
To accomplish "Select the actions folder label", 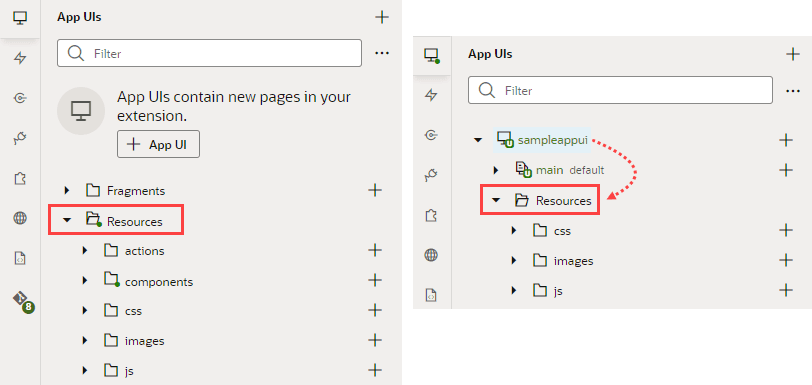I will coord(144,251).
